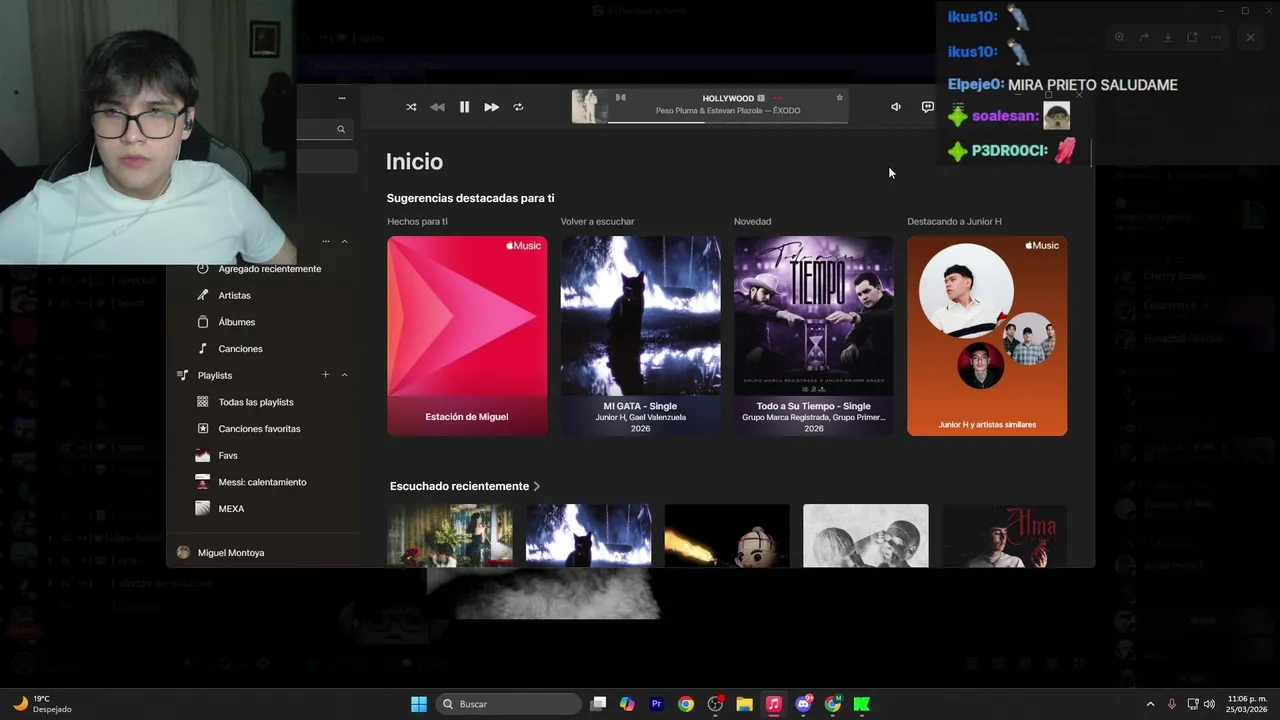
Task: Show hidden system tray icons
Action: click(1150, 704)
